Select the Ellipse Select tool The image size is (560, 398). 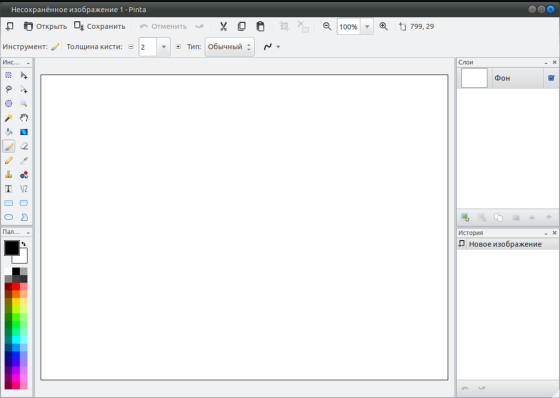(9, 104)
